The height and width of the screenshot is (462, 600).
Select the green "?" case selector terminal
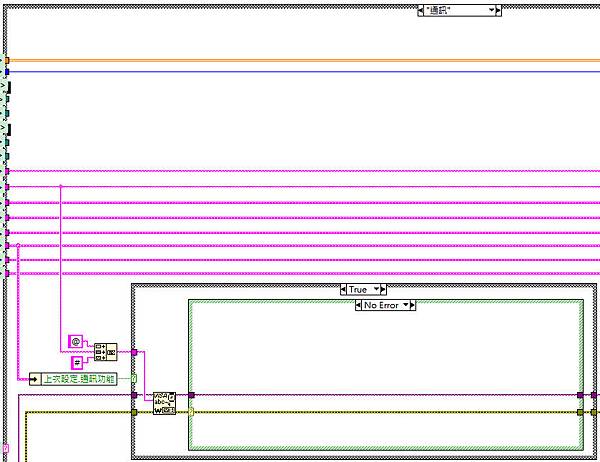pos(134,379)
